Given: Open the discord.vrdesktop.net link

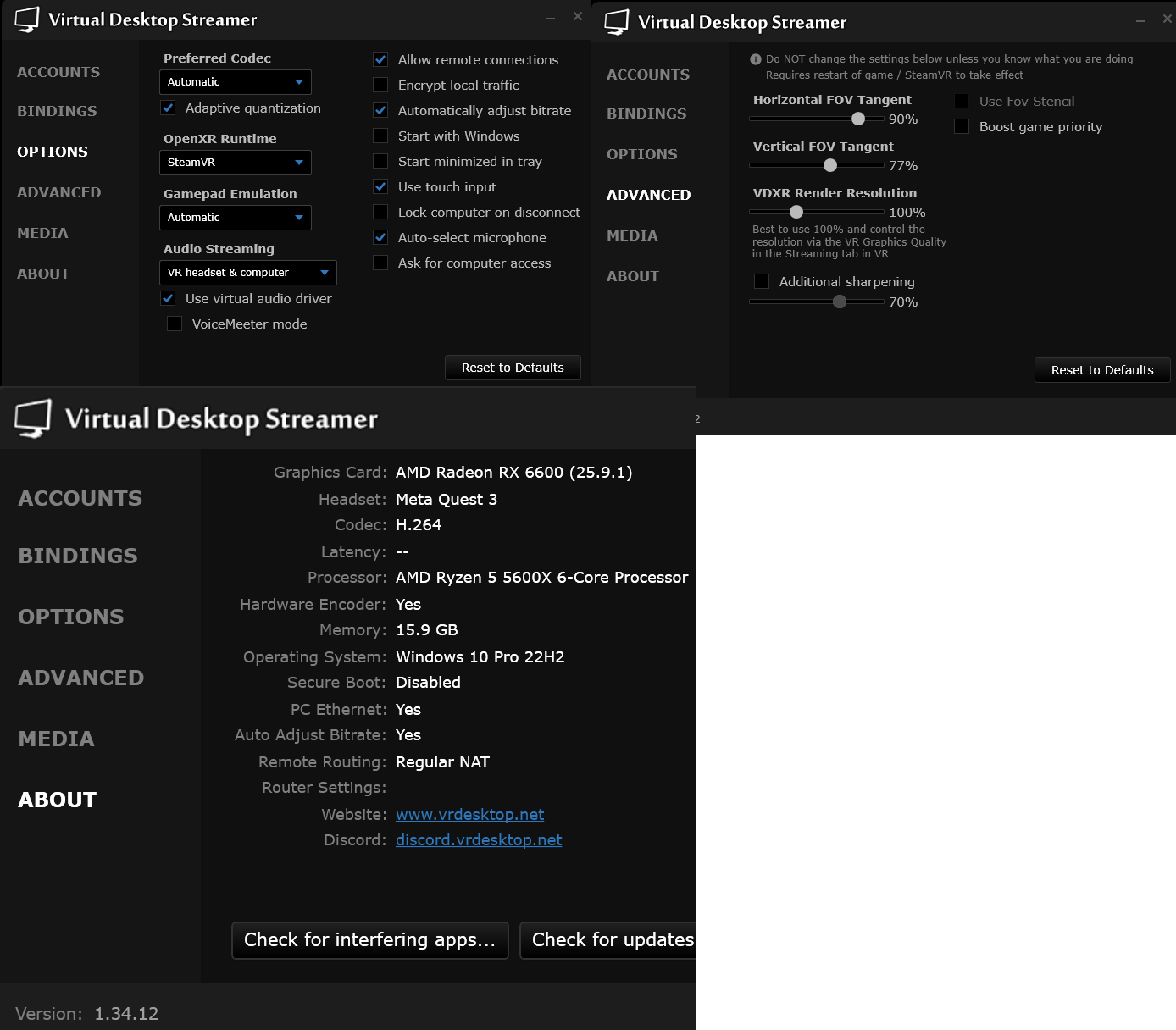Looking at the screenshot, I should point(479,840).
